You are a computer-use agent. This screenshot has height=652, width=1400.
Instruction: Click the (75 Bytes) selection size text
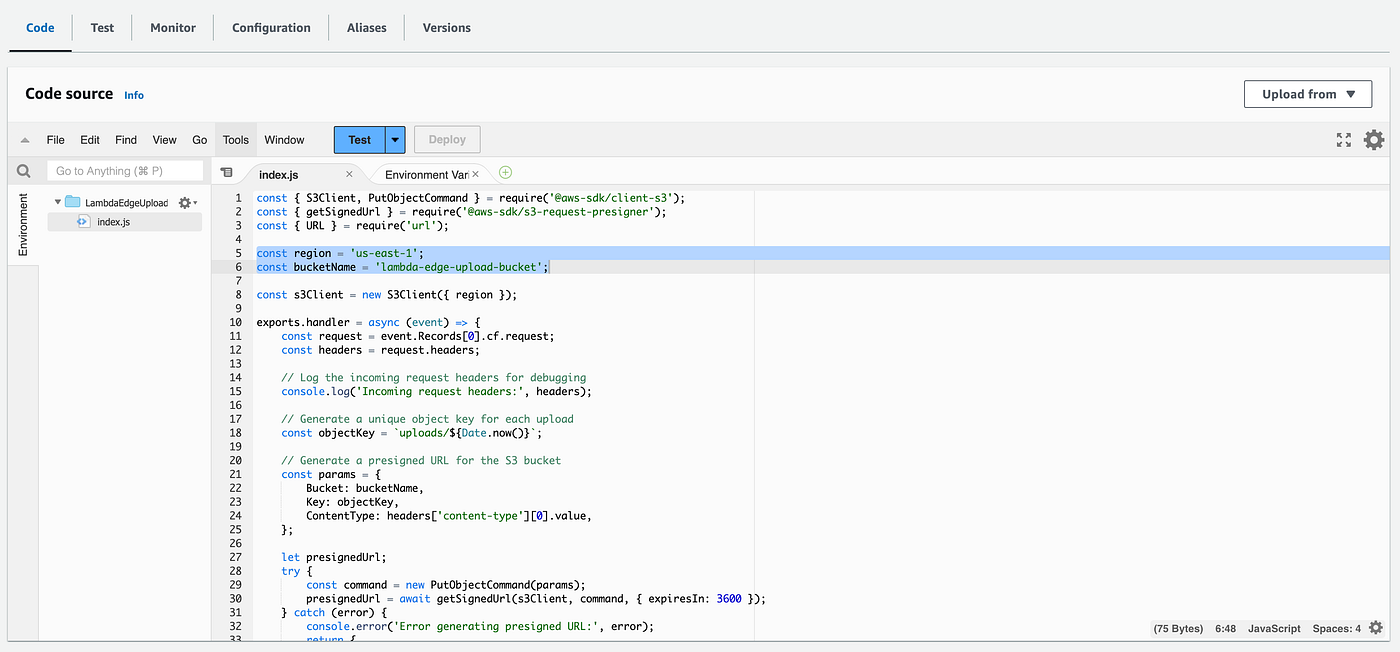pyautogui.click(x=1178, y=629)
